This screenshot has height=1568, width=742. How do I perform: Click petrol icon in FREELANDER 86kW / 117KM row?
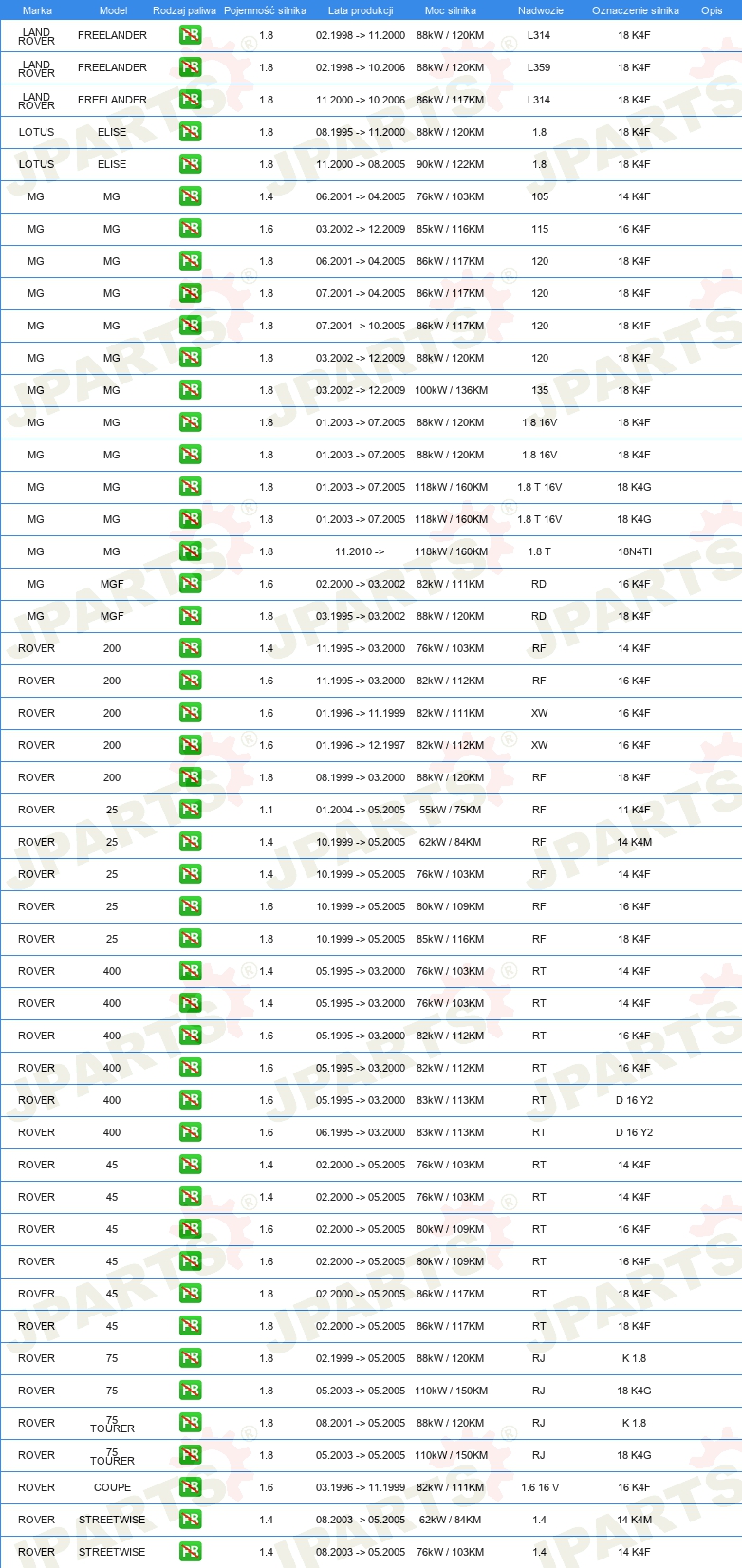pyautogui.click(x=191, y=100)
